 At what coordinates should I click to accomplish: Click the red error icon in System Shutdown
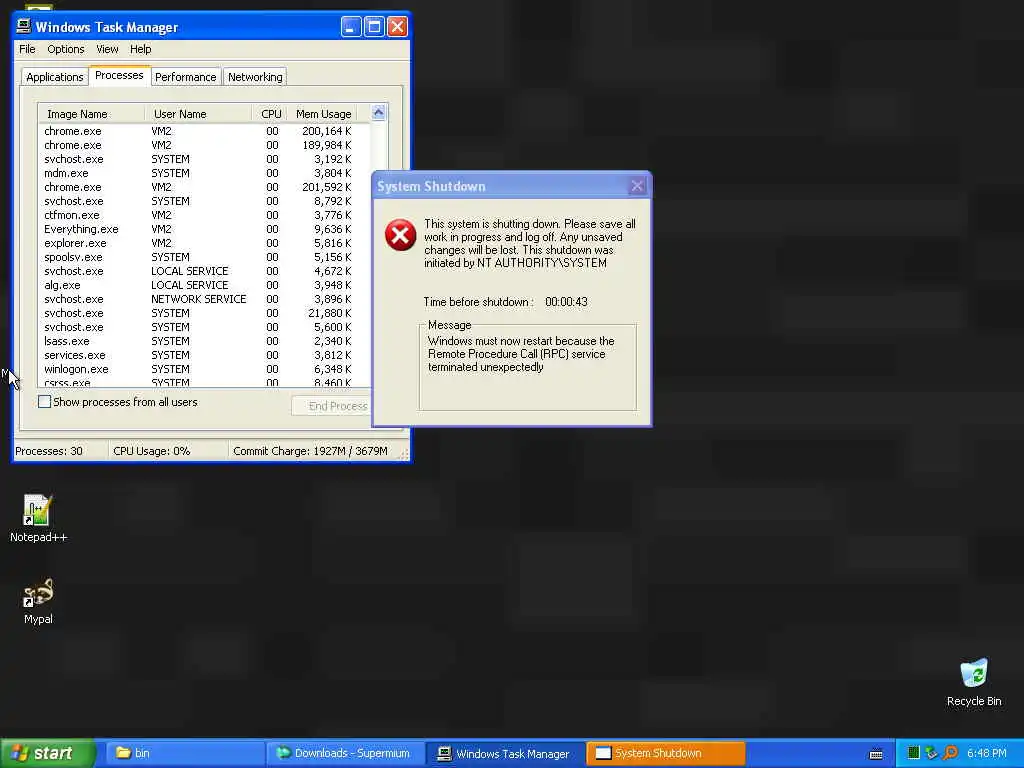pos(400,235)
